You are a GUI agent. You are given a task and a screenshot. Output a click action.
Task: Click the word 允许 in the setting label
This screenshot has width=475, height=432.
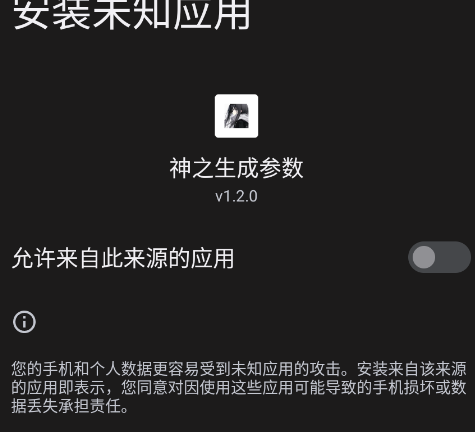(x=34, y=258)
